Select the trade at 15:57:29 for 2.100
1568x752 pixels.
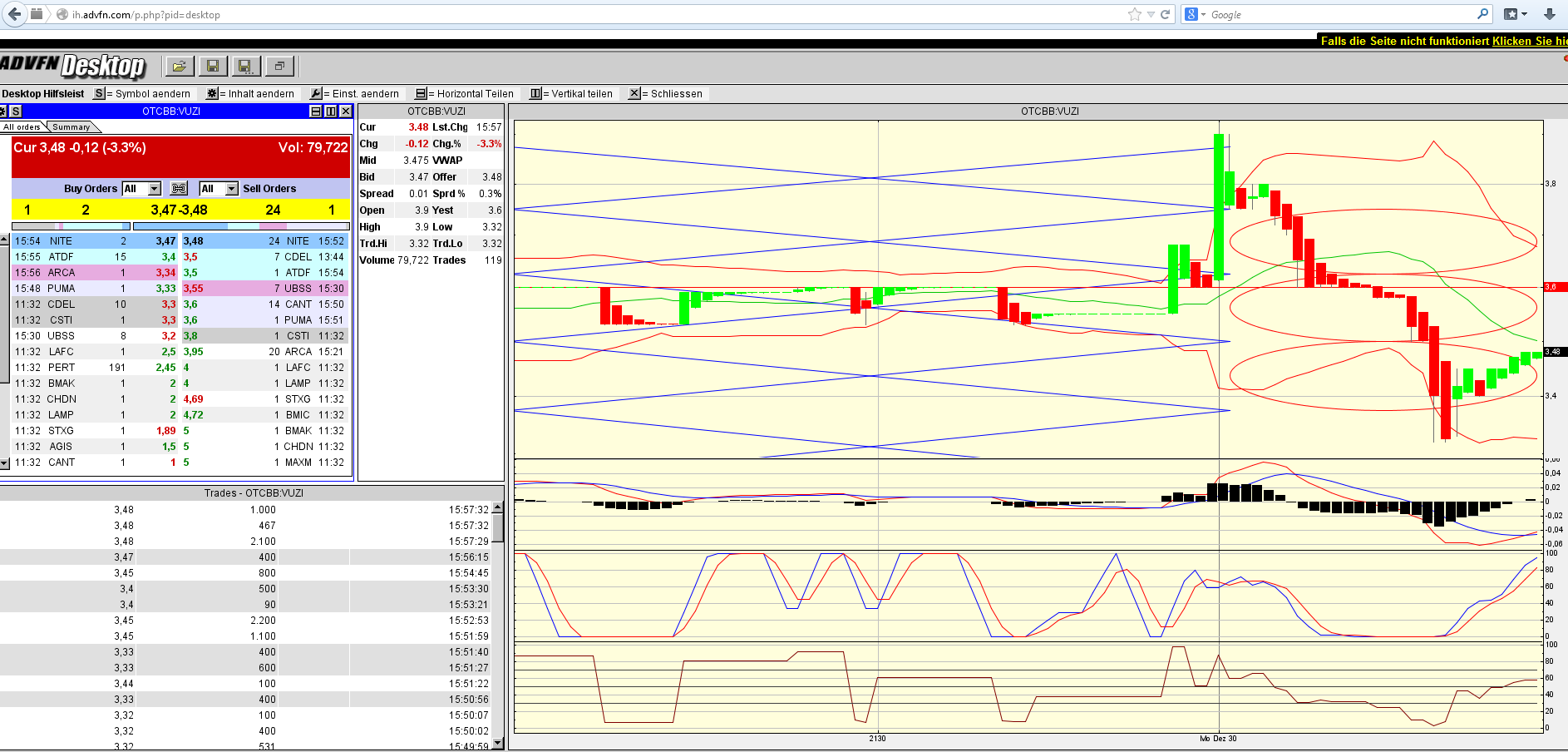click(246, 542)
